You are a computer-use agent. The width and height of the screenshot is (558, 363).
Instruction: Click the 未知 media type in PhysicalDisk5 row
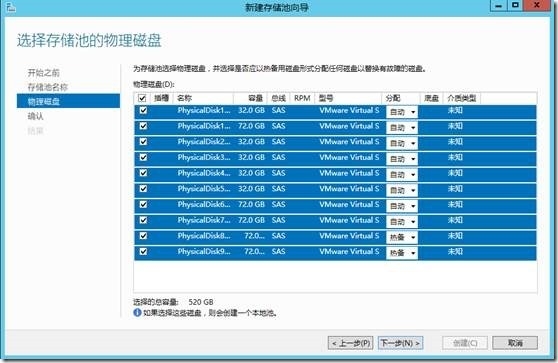(455, 189)
